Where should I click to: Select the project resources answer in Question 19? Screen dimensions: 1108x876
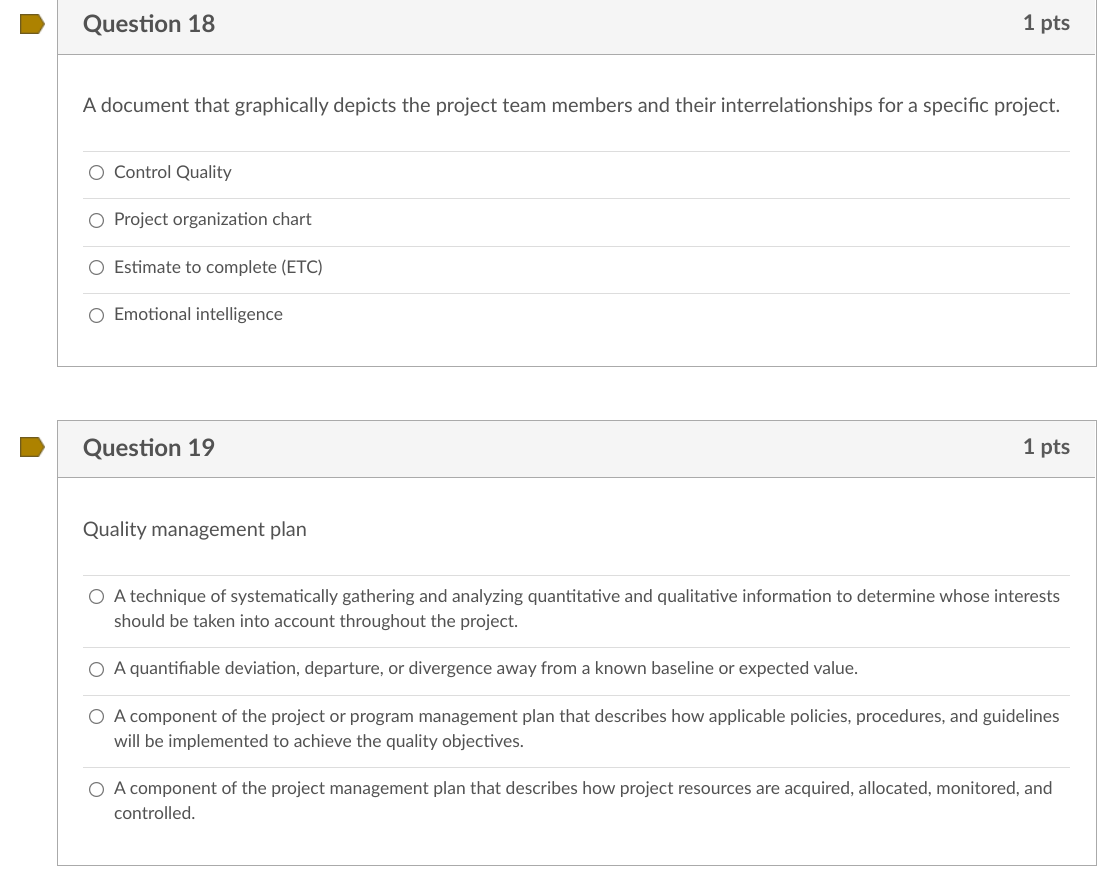point(96,789)
